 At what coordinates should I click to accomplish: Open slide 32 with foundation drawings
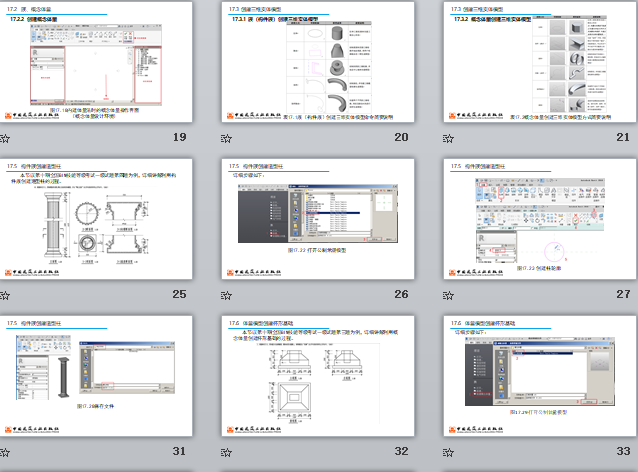pyautogui.click(x=316, y=377)
